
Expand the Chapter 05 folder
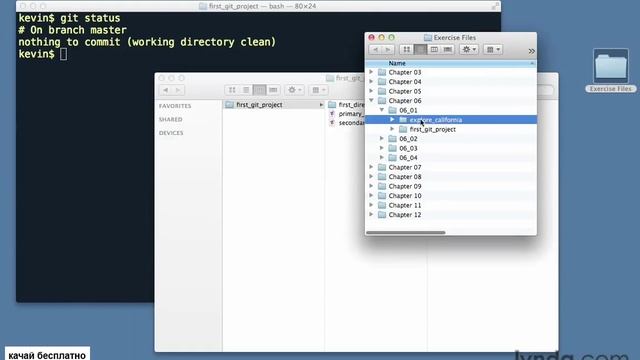point(371,91)
